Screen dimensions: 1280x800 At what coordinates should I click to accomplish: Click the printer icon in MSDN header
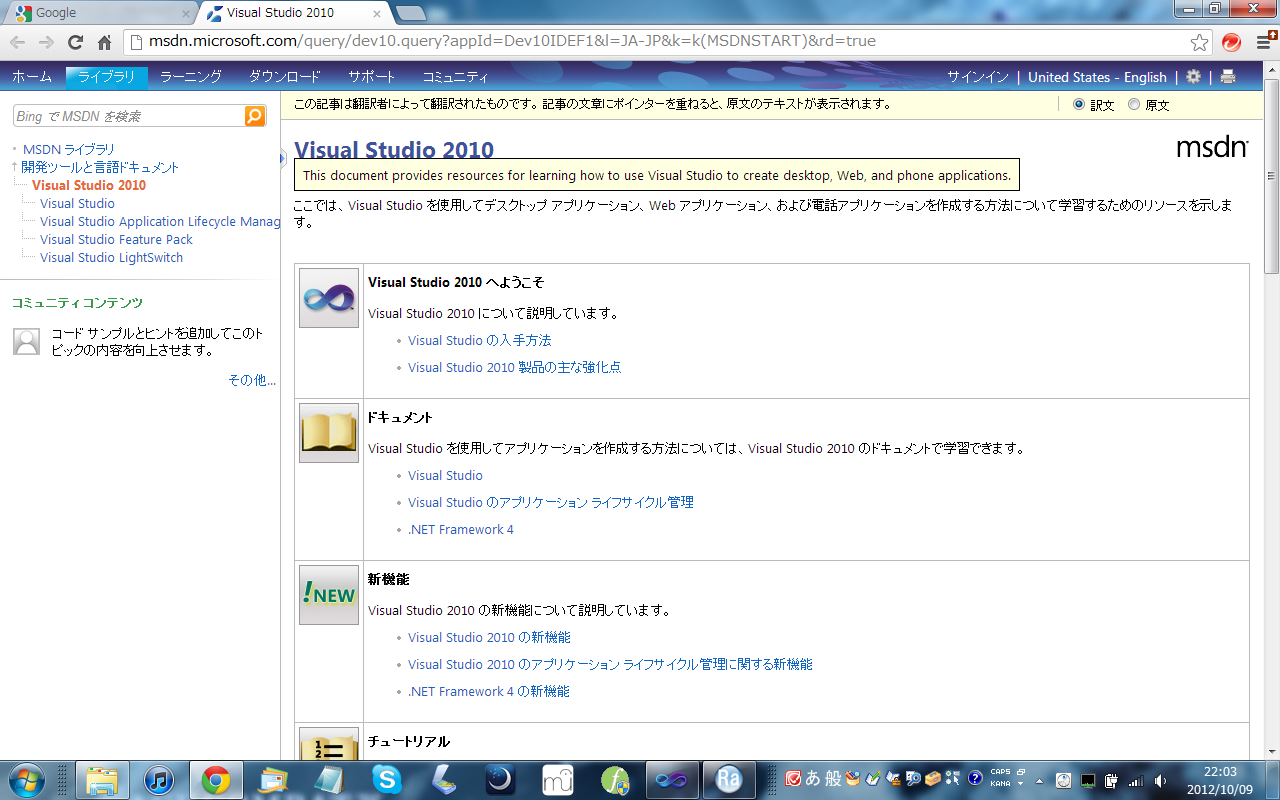[x=1228, y=77]
